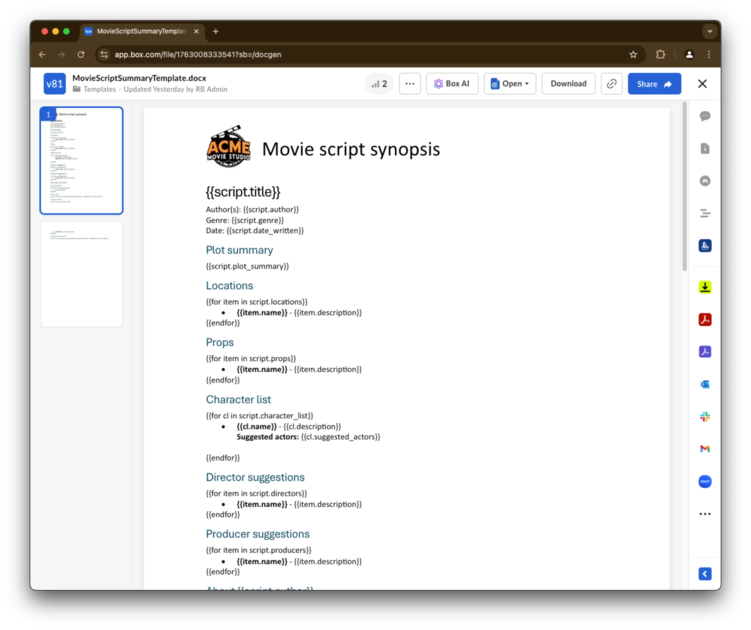Download the document
The height and width of the screenshot is (630, 751).
pyautogui.click(x=568, y=84)
